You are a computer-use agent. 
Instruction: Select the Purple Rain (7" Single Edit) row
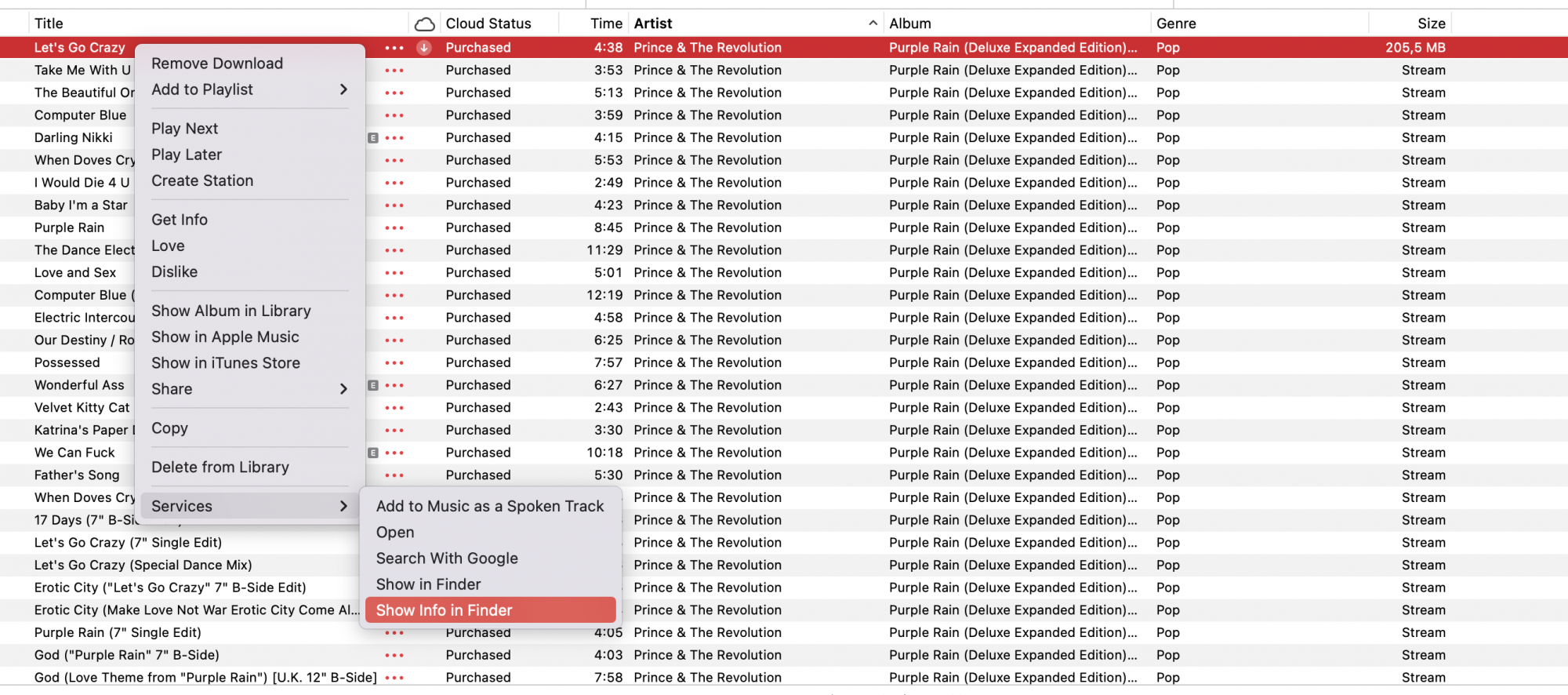pos(118,632)
